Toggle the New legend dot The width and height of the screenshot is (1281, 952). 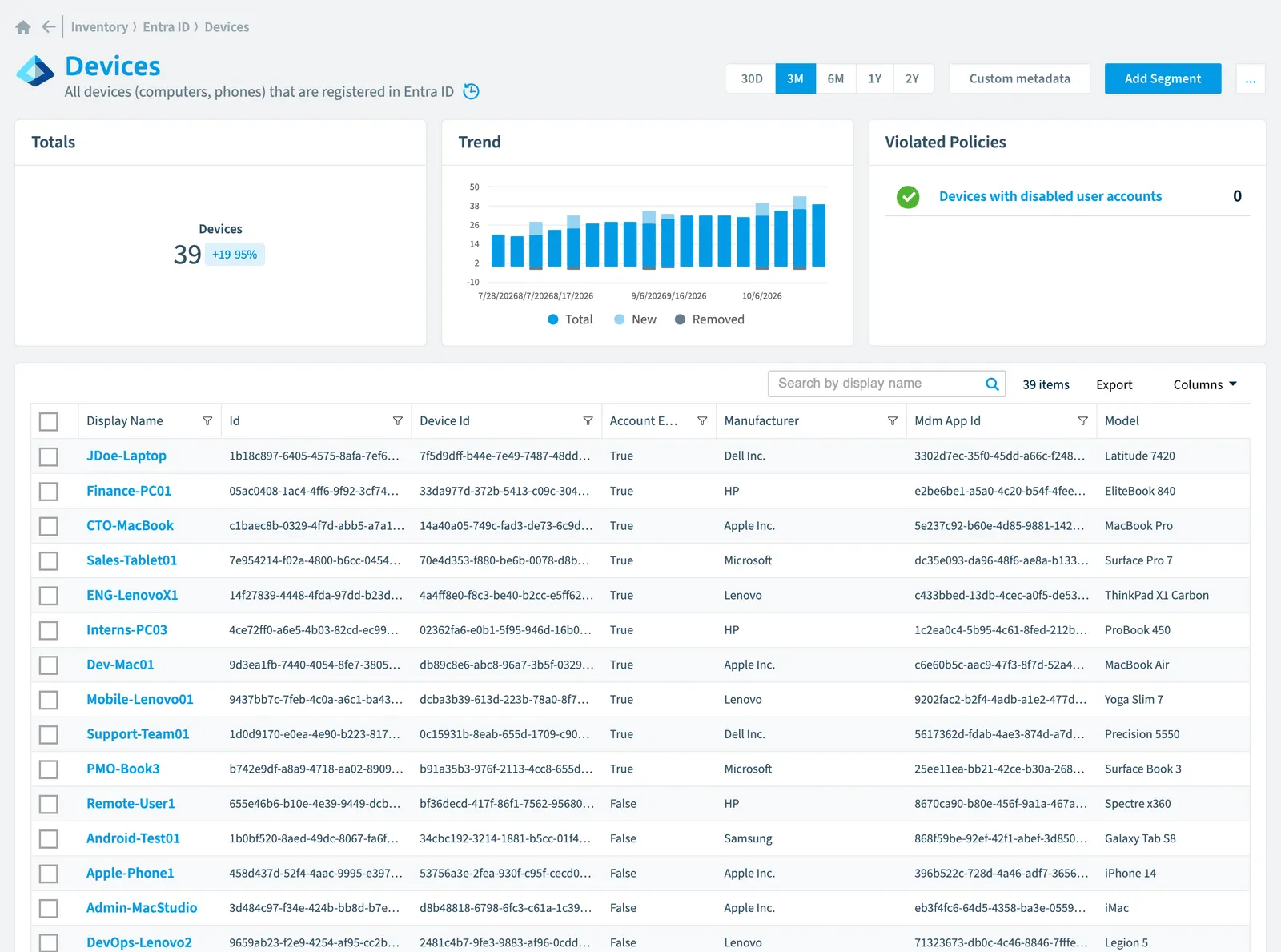pos(620,319)
